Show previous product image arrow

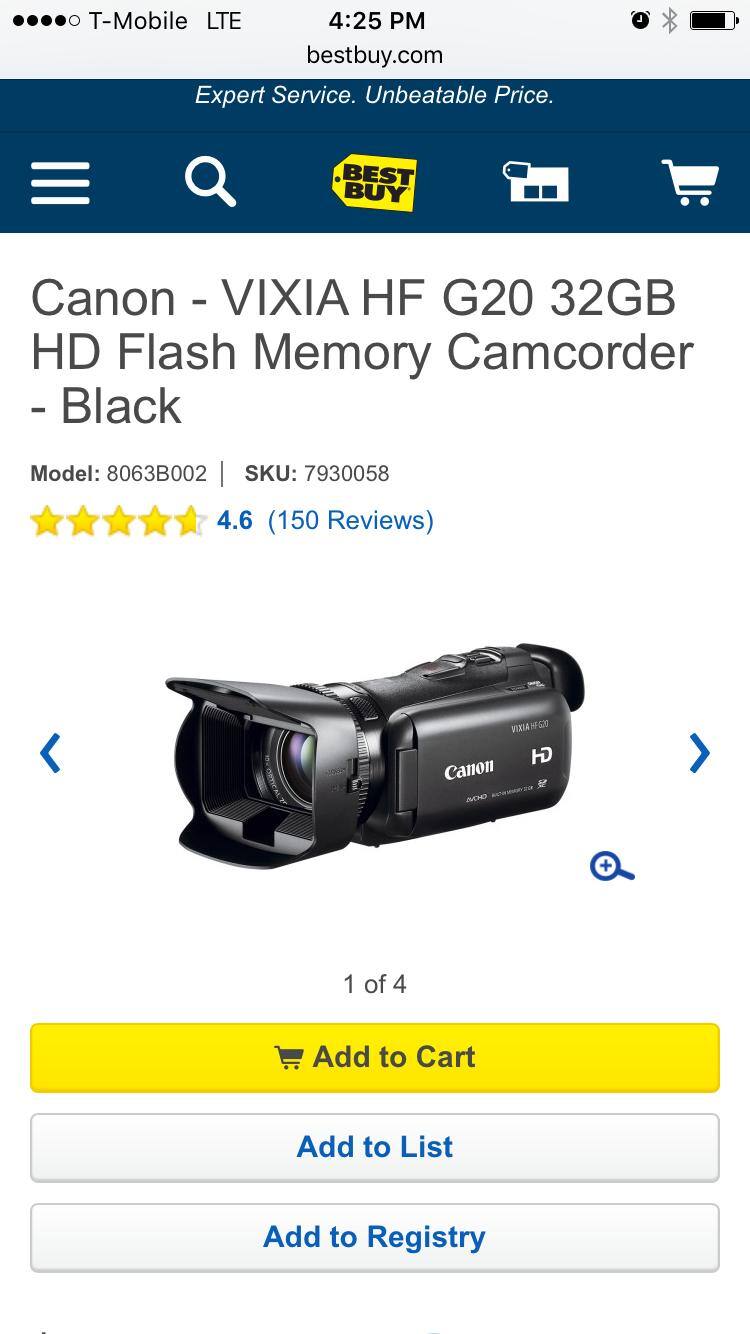[x=50, y=753]
